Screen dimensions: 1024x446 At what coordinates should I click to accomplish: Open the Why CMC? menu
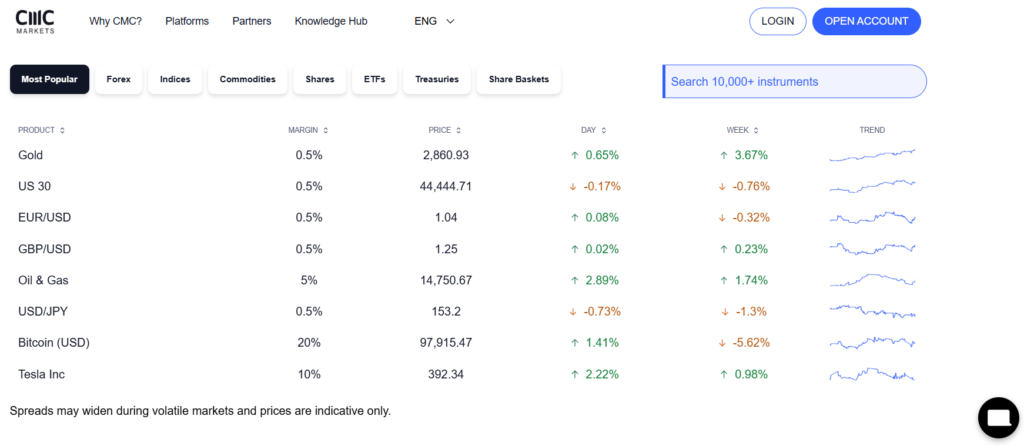116,21
